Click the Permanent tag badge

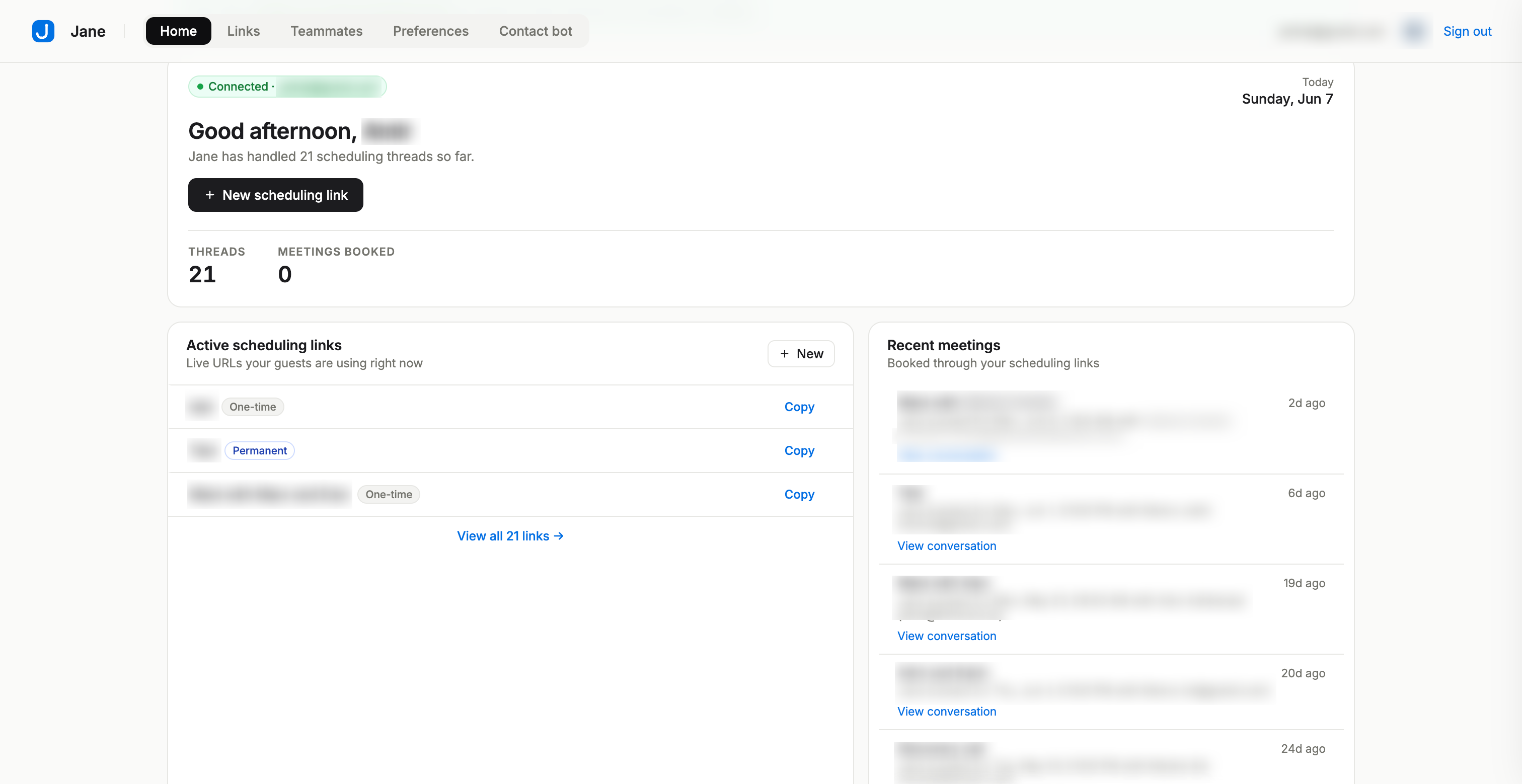(x=259, y=451)
